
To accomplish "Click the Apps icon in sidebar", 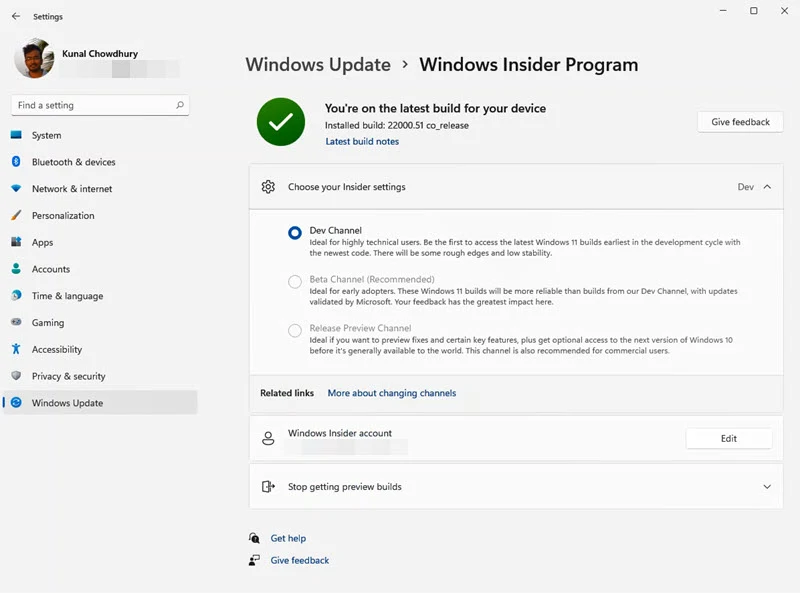I will tap(16, 242).
